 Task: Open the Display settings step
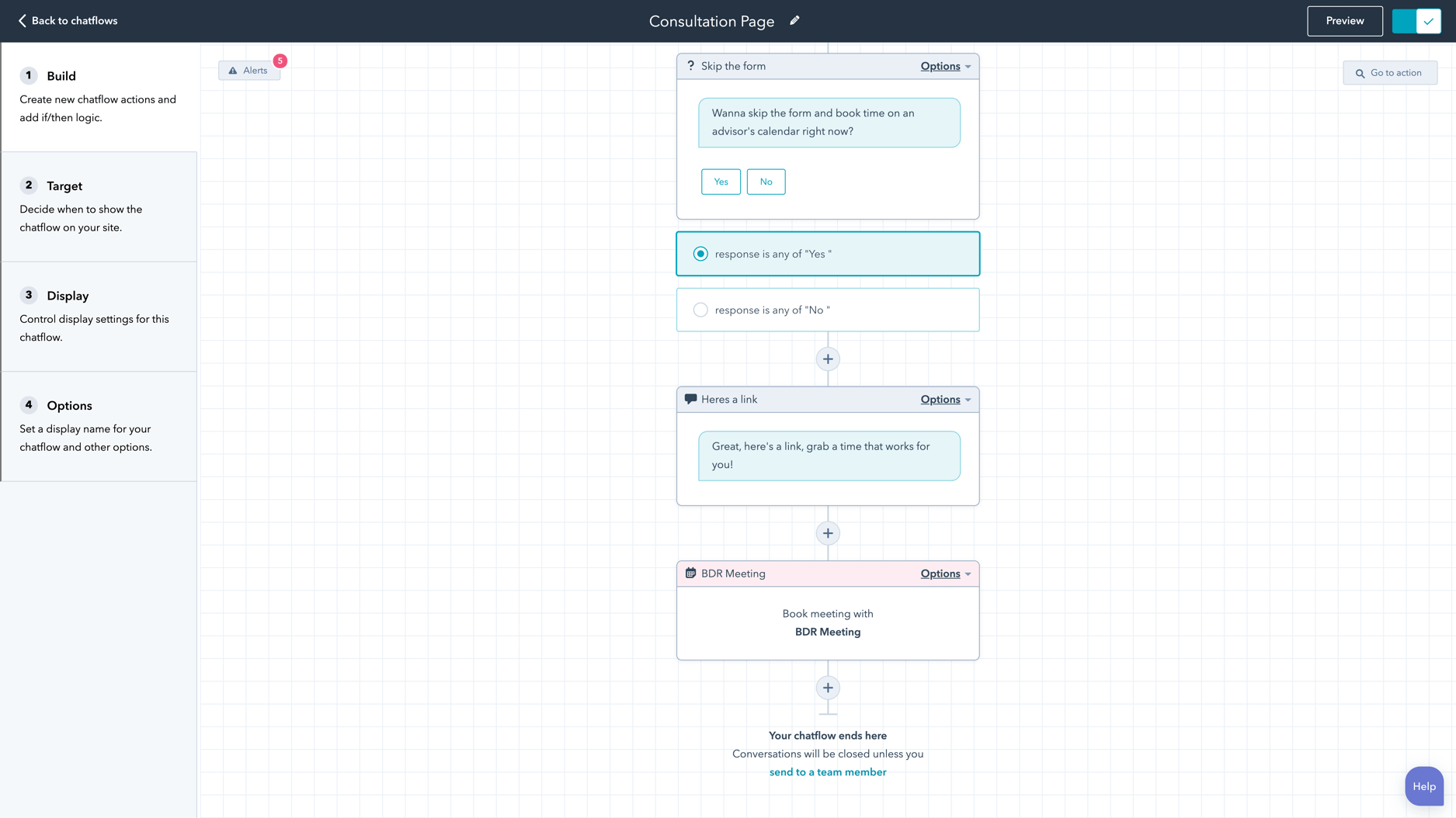pyautogui.click(x=68, y=296)
